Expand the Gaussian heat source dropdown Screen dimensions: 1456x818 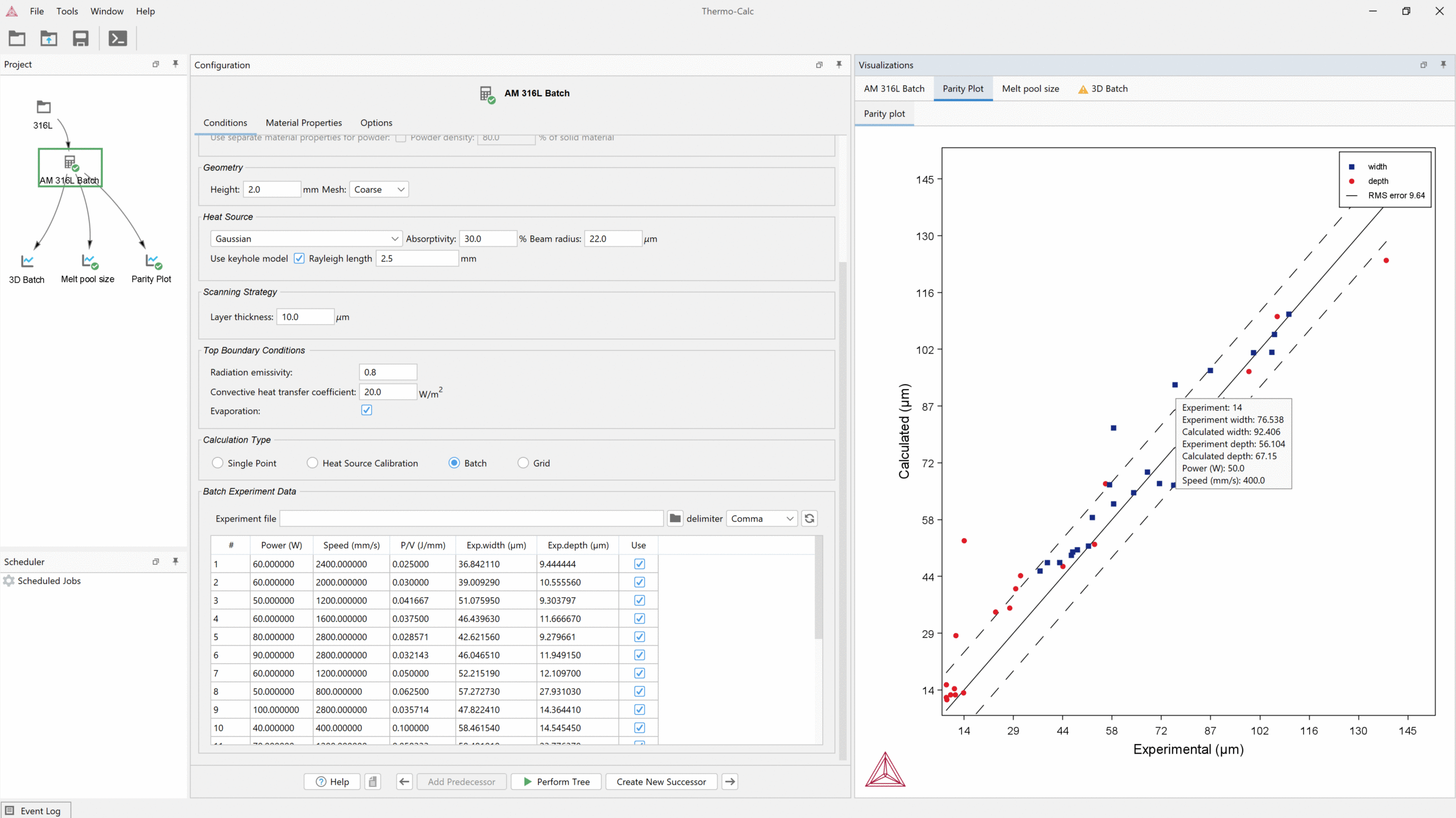(306, 239)
